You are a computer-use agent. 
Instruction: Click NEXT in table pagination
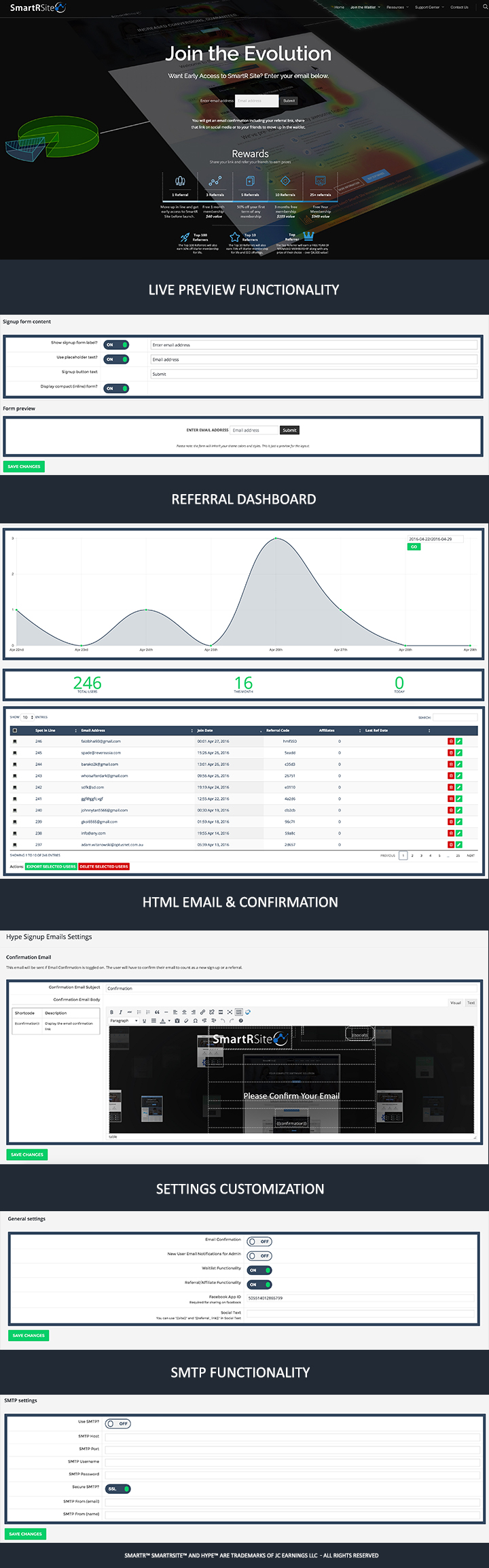click(471, 856)
